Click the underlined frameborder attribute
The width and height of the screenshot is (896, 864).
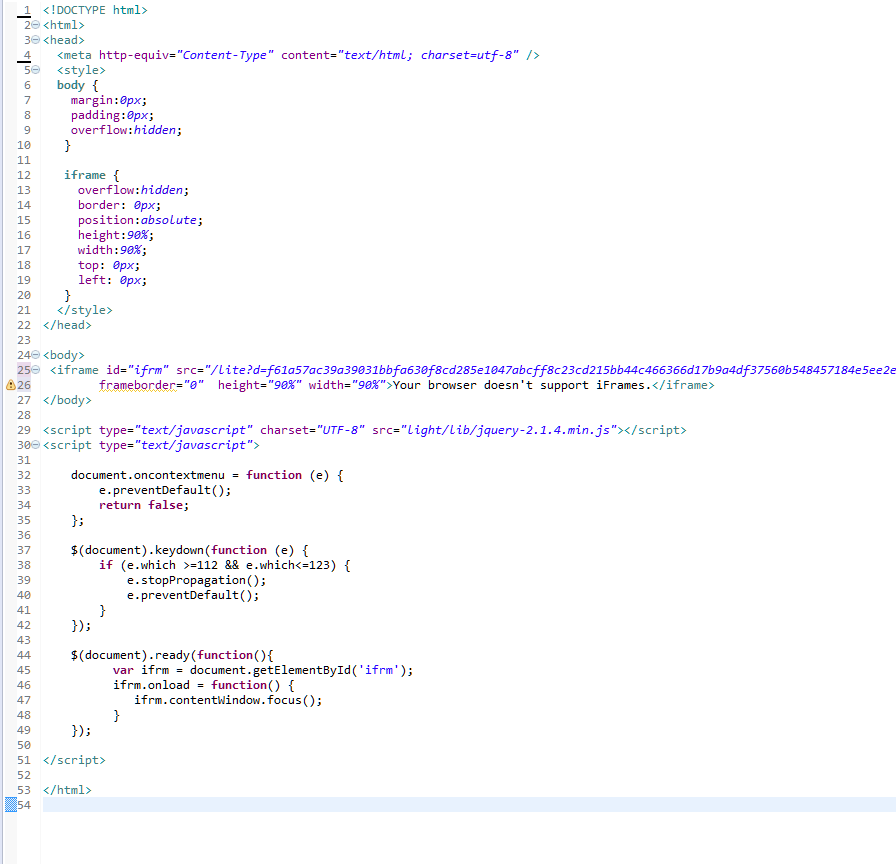[x=137, y=385]
